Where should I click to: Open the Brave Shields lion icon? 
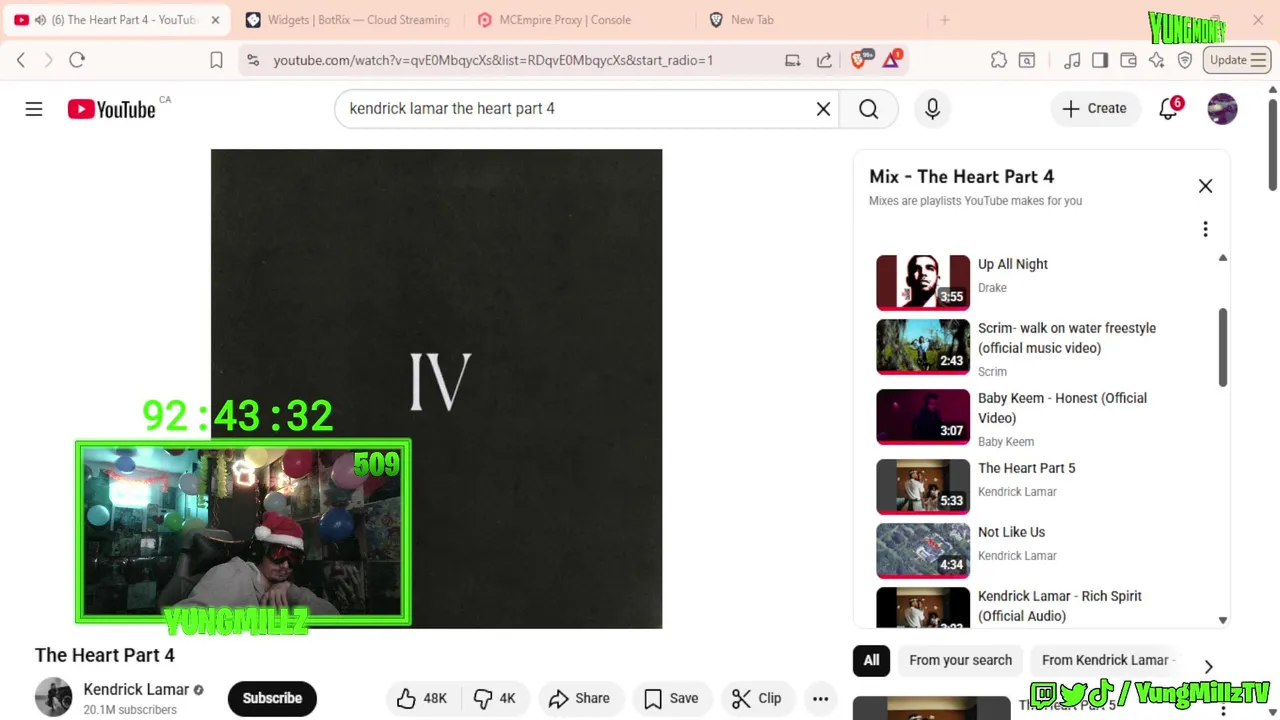coord(858,60)
